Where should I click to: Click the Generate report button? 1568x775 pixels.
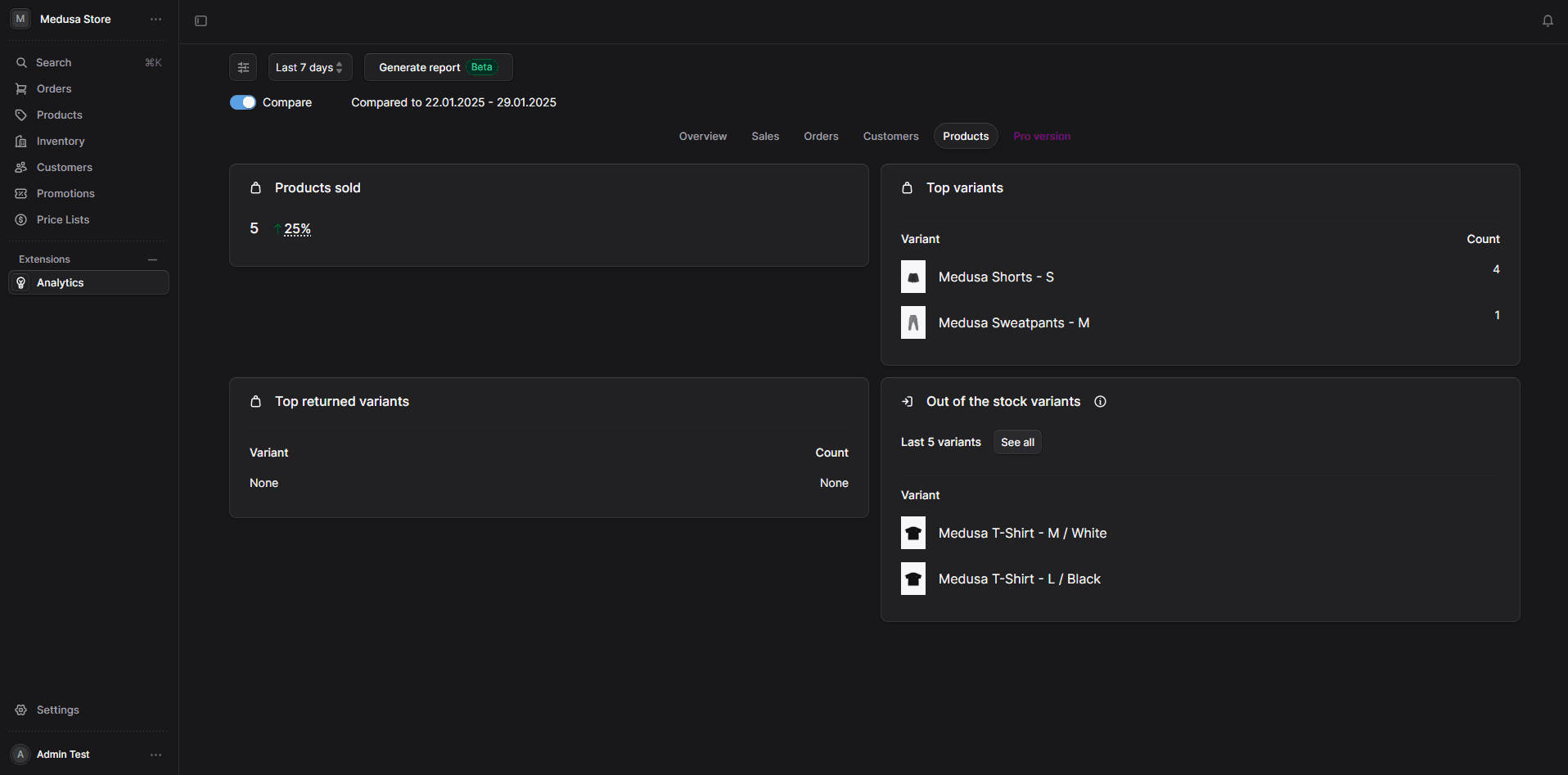[x=419, y=66]
